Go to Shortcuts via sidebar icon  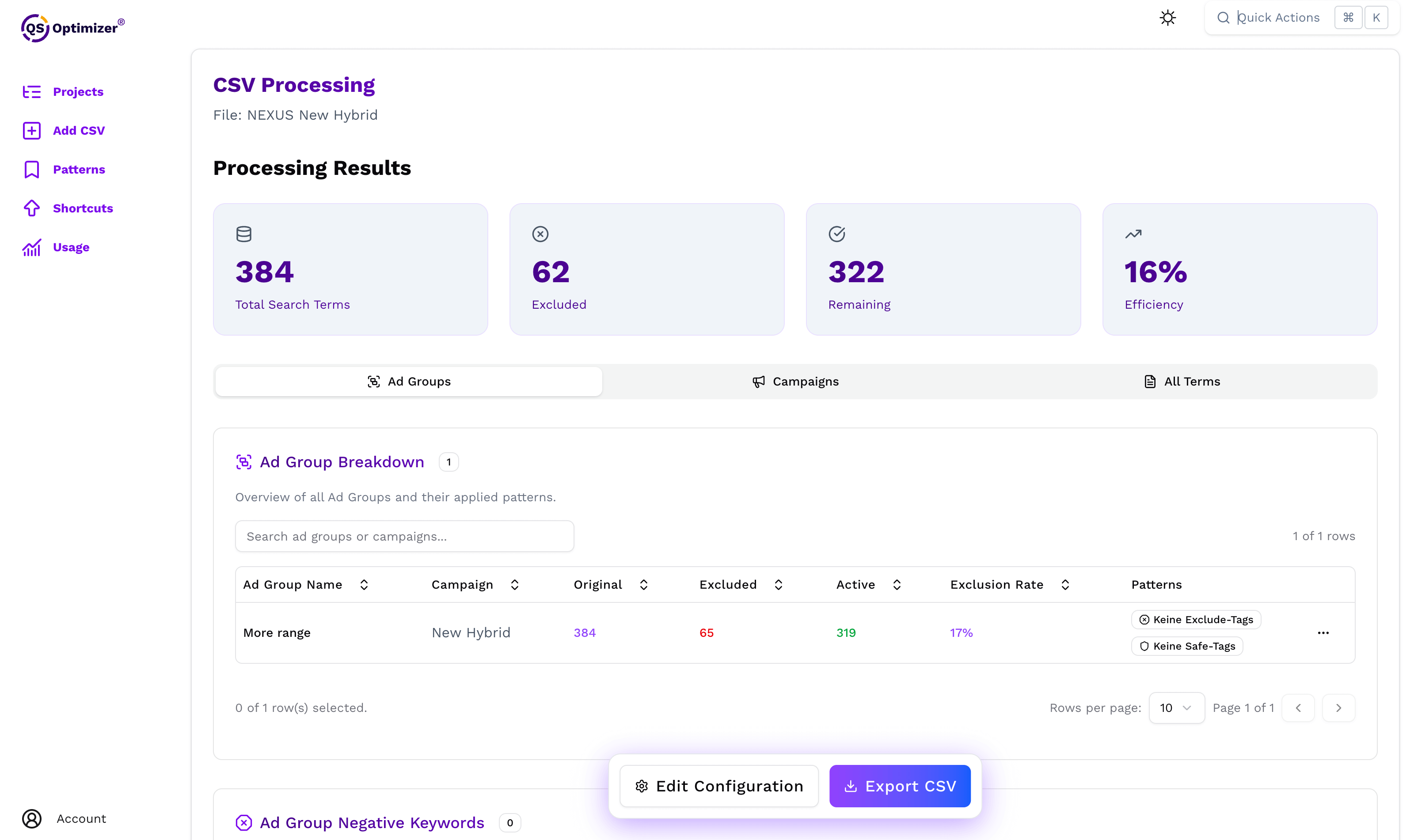(x=83, y=208)
